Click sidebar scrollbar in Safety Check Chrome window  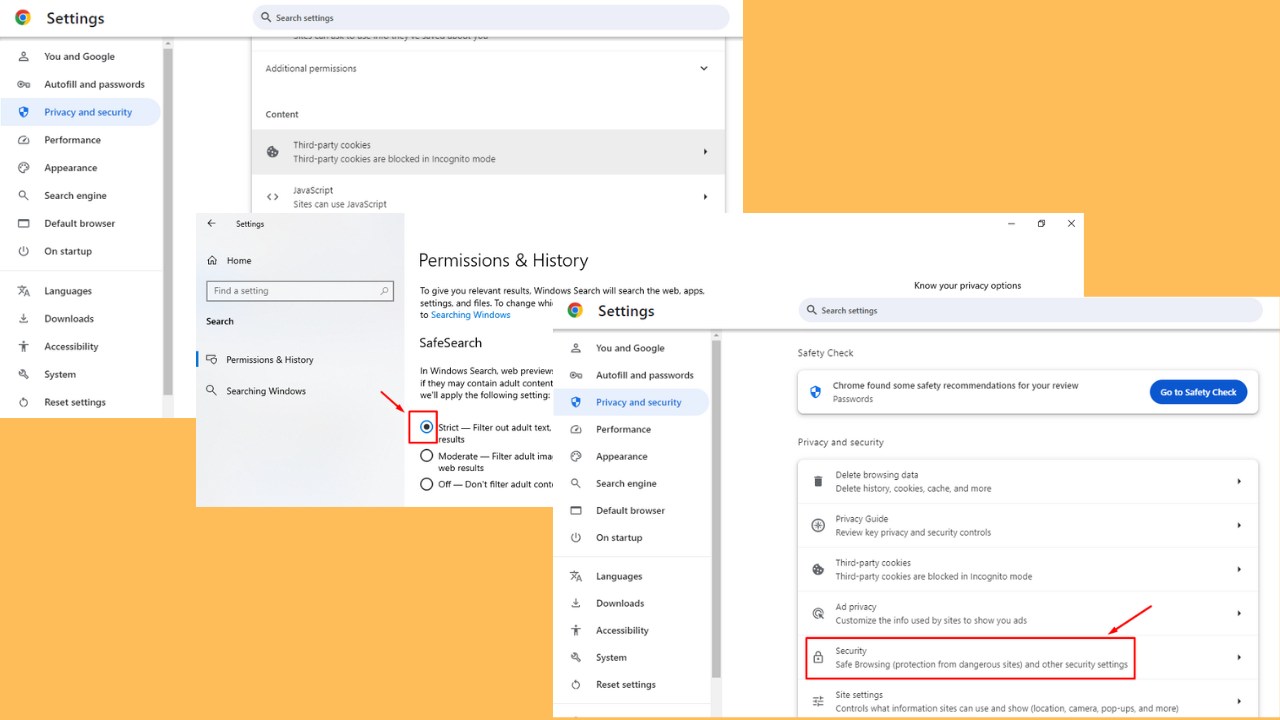tap(716, 508)
